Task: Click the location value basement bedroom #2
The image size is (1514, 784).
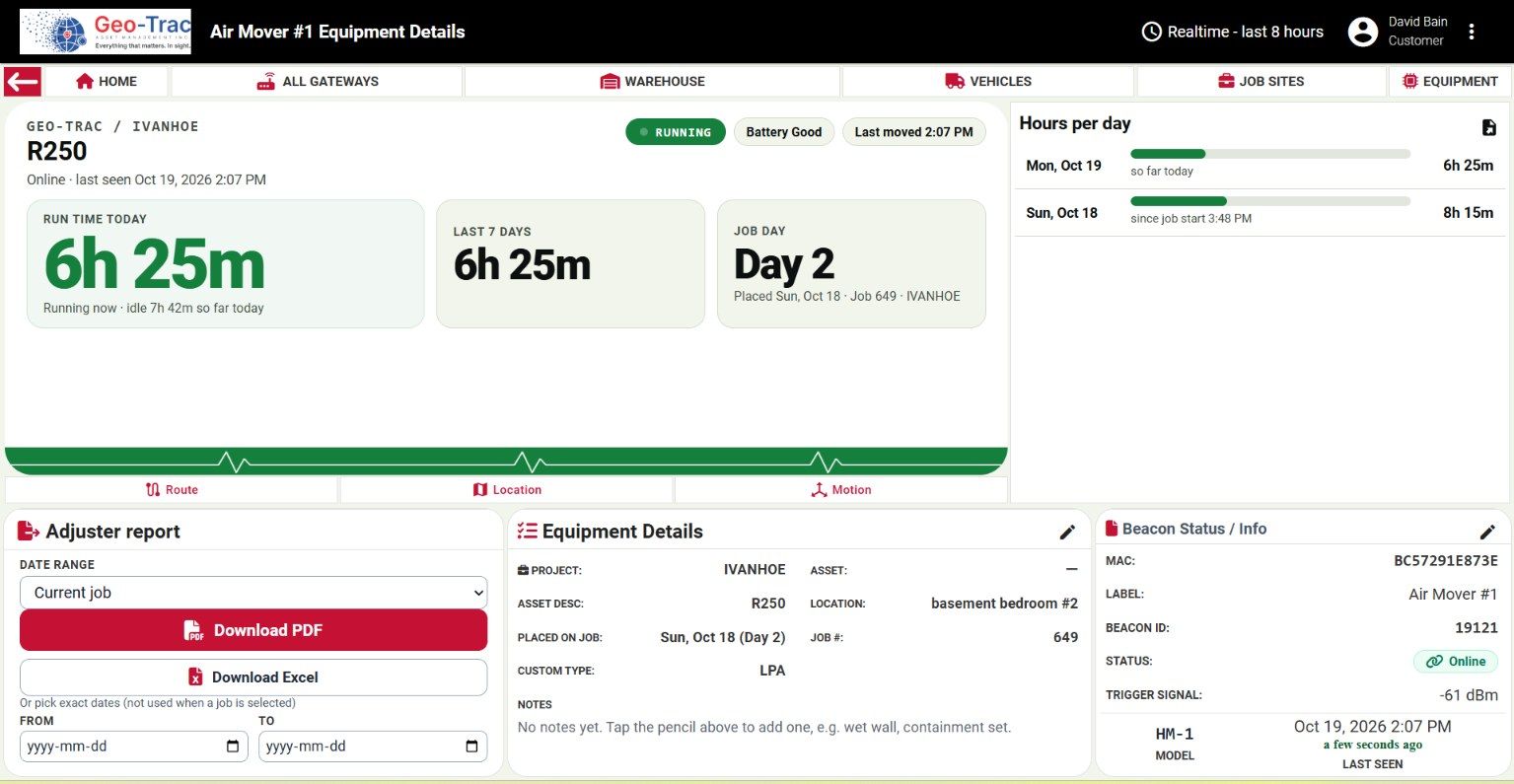Action: click(x=1004, y=604)
